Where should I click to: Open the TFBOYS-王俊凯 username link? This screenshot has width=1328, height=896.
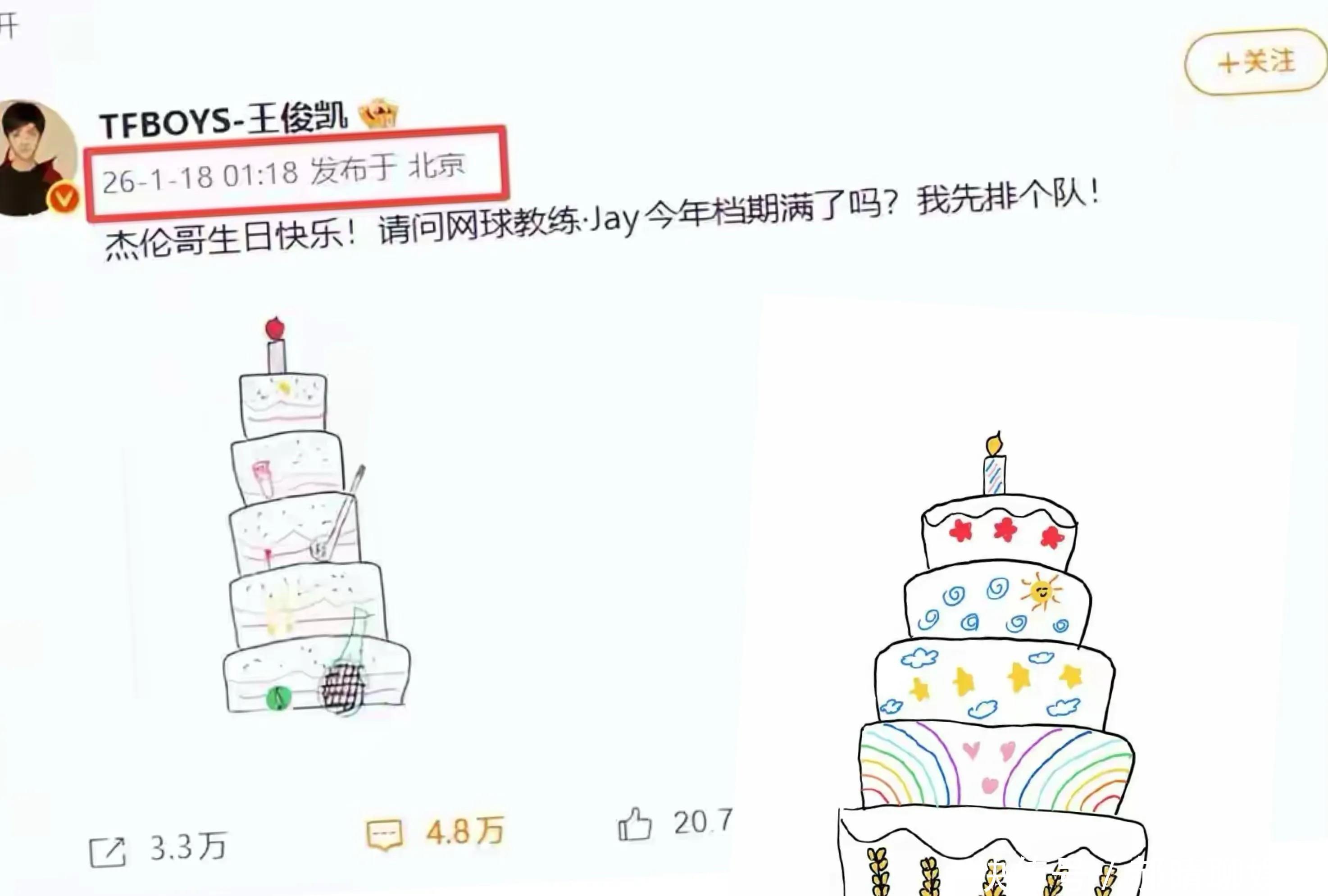point(223,119)
